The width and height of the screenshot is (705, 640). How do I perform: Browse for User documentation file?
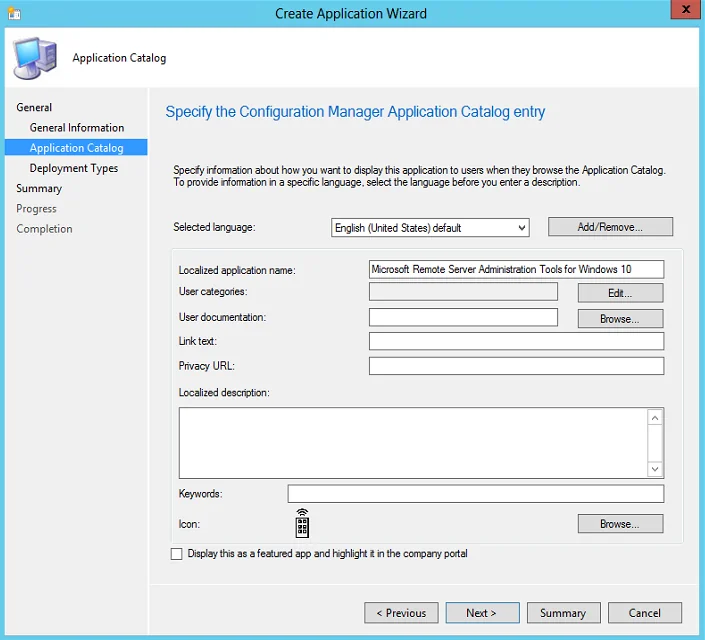(620, 318)
